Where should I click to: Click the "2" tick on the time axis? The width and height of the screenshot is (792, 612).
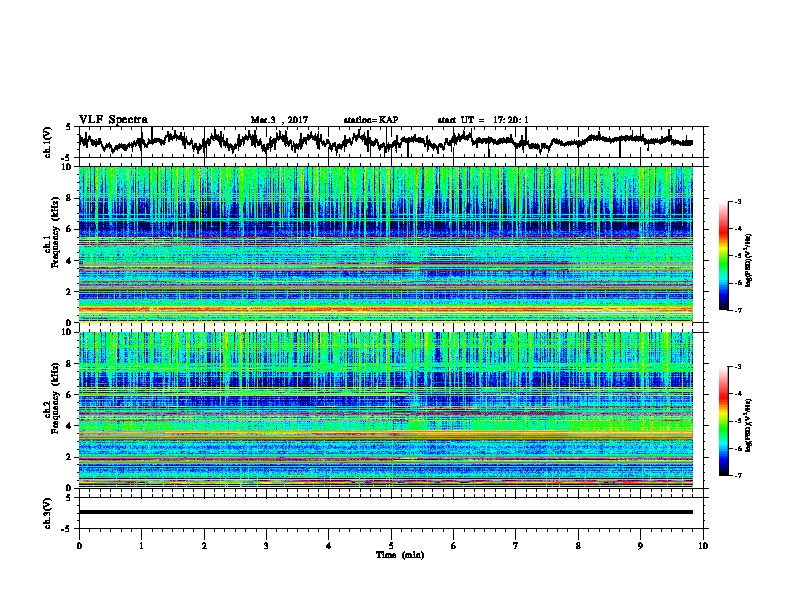click(204, 546)
